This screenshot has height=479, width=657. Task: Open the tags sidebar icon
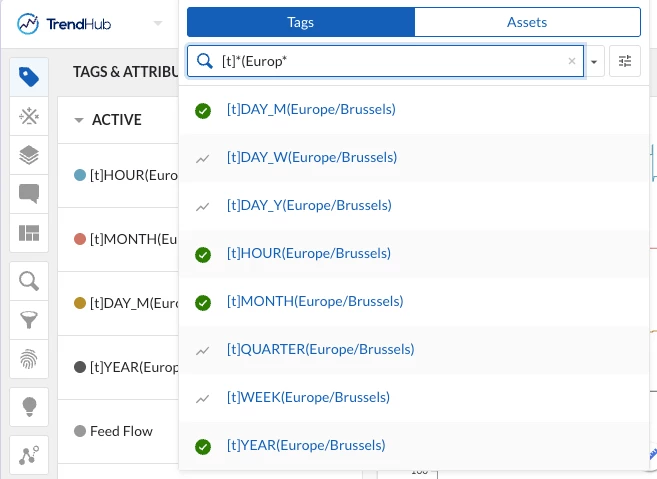[x=29, y=77]
